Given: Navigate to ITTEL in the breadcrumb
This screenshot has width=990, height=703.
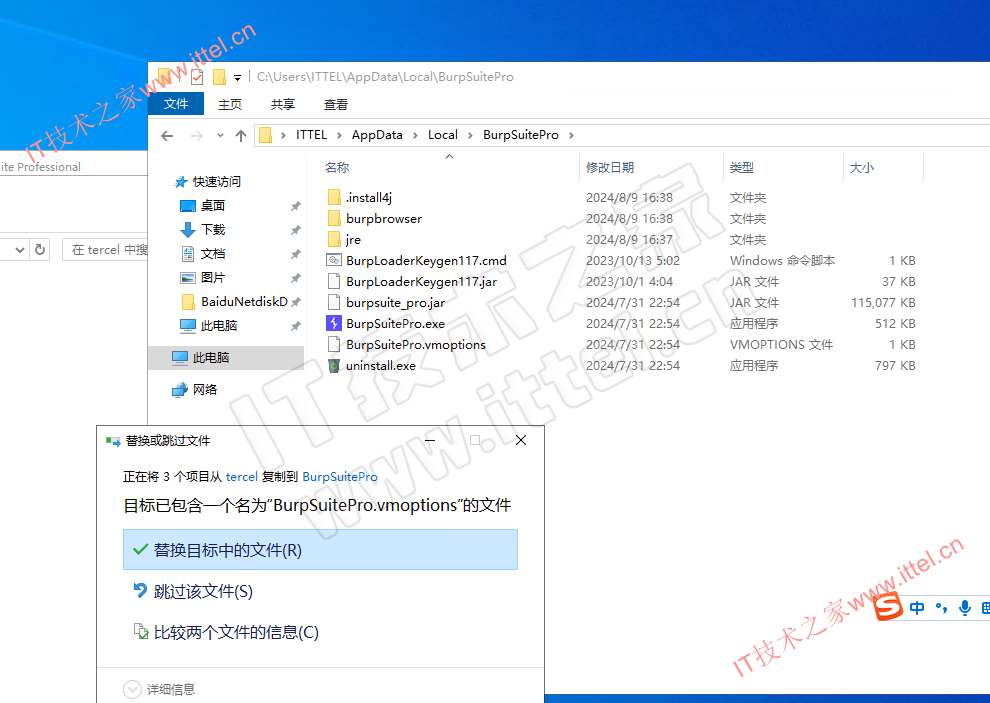Looking at the screenshot, I should [x=311, y=135].
